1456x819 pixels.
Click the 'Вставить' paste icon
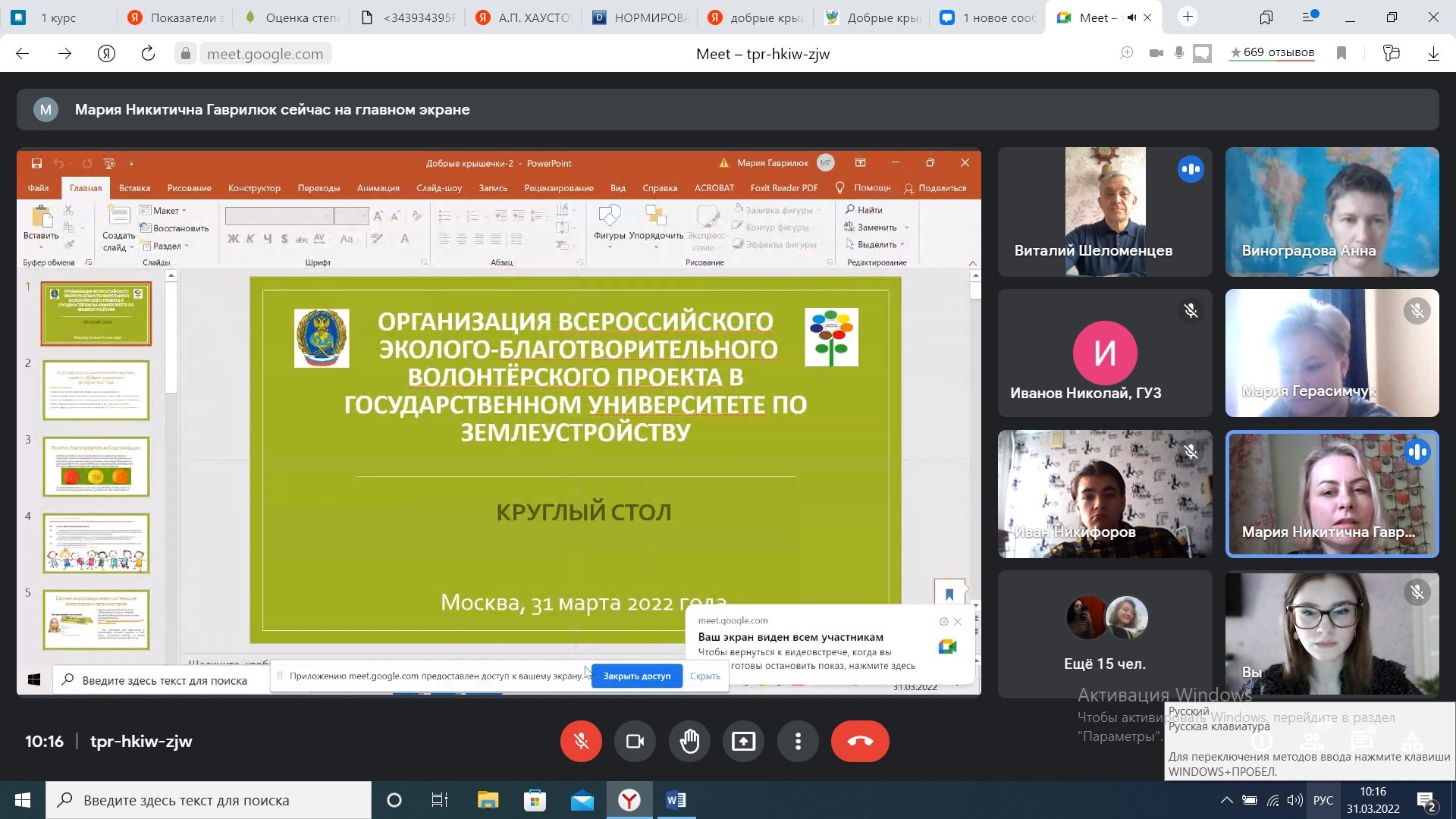tap(41, 217)
